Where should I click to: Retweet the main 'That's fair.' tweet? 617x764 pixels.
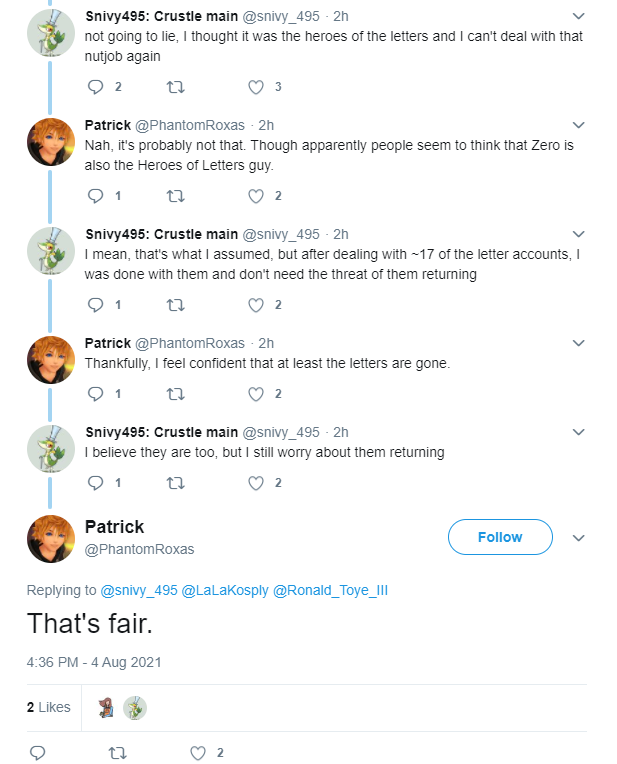click(x=117, y=753)
